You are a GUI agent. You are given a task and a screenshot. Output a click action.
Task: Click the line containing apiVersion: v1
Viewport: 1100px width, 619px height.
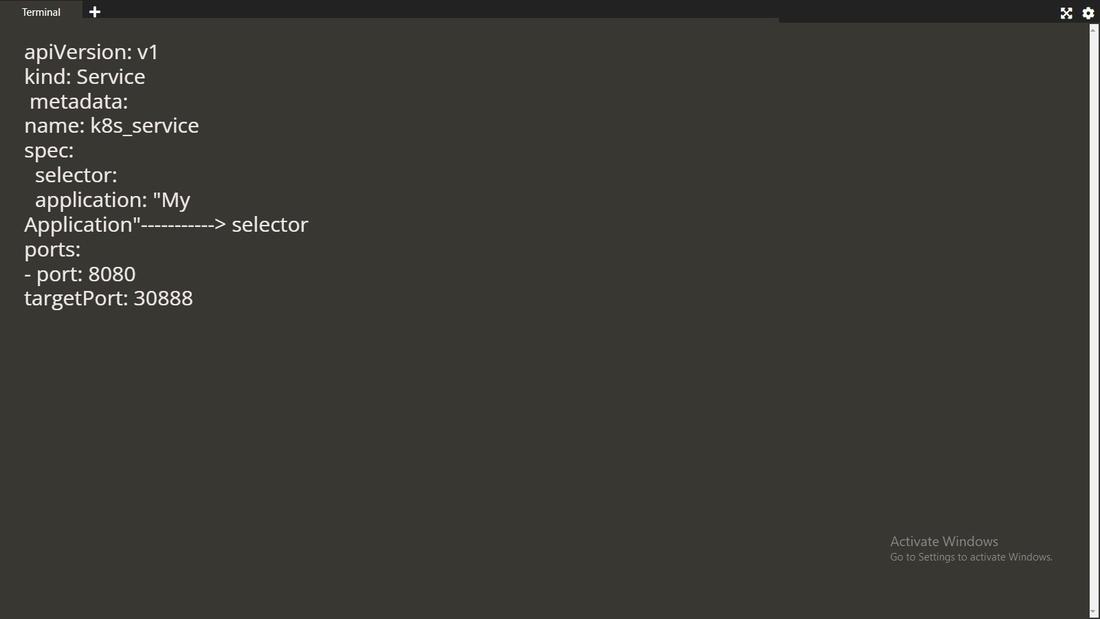click(92, 51)
